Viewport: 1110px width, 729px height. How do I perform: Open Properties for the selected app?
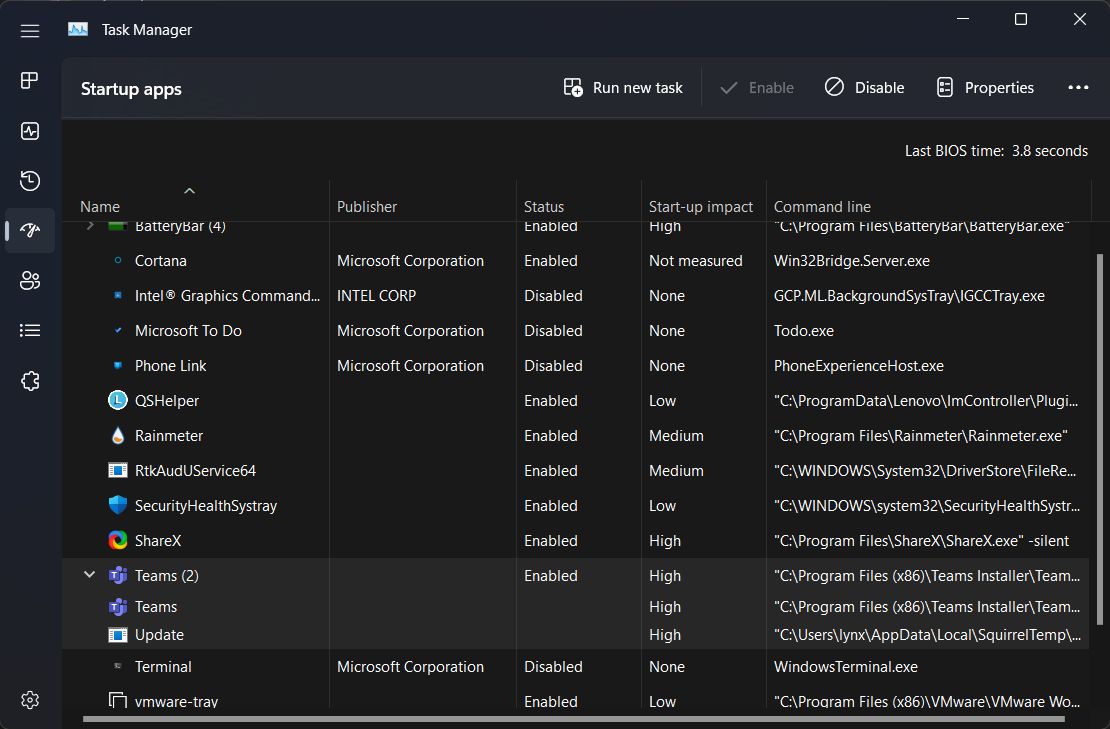click(985, 88)
